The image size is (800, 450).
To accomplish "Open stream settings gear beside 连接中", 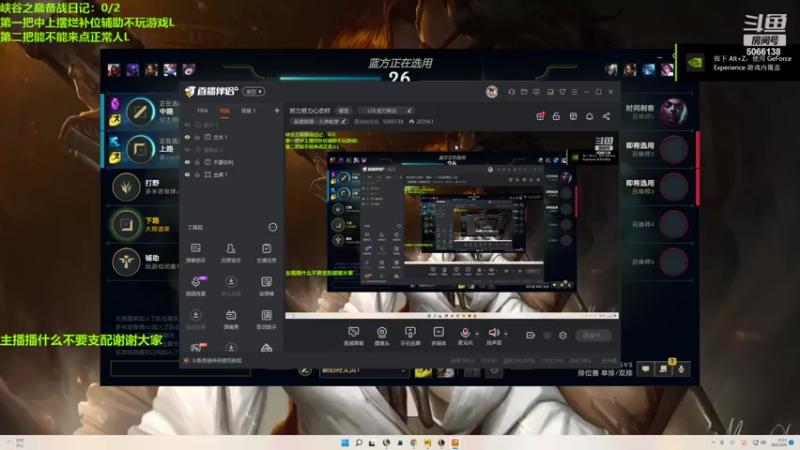I will pos(563,335).
